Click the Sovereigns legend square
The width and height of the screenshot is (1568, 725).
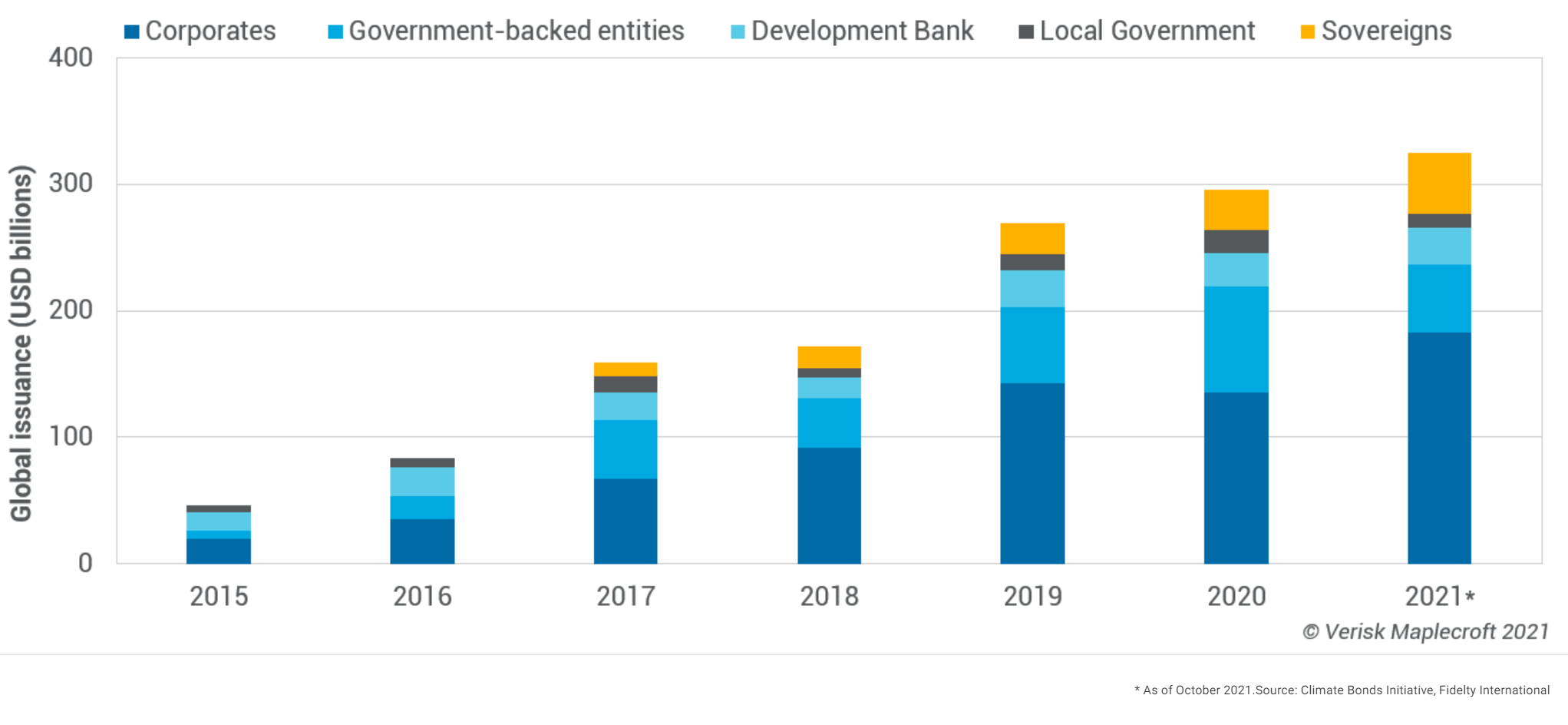tap(1306, 31)
